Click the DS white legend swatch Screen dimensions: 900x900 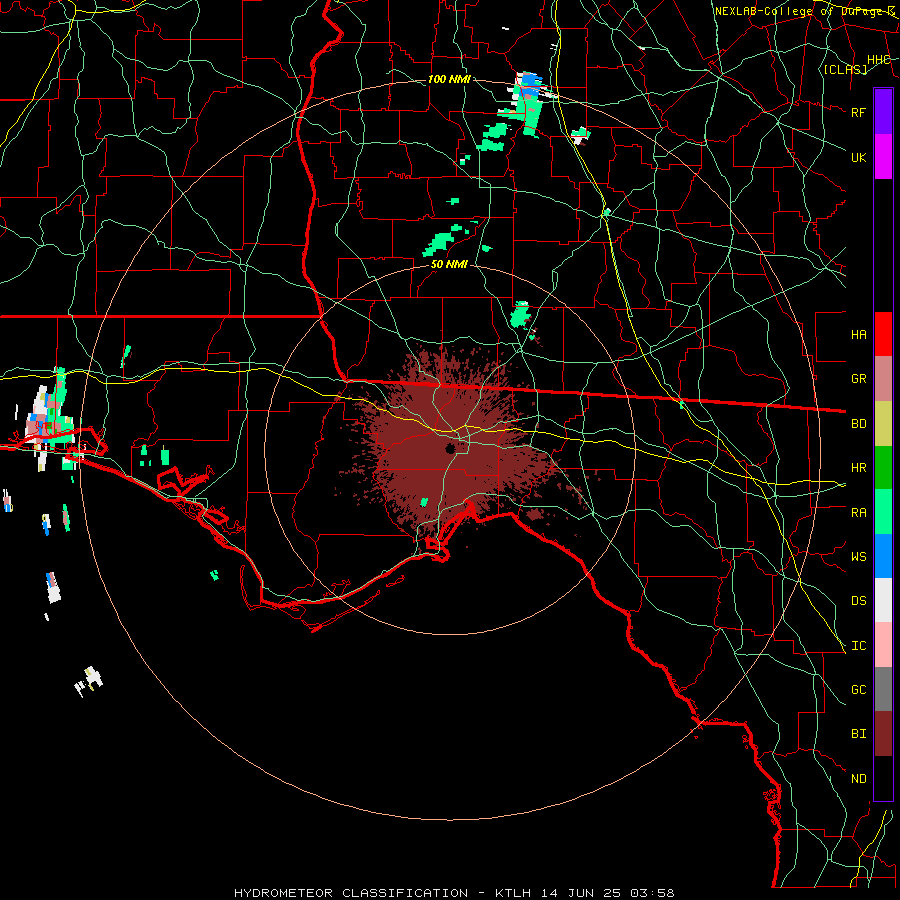pyautogui.click(x=883, y=600)
